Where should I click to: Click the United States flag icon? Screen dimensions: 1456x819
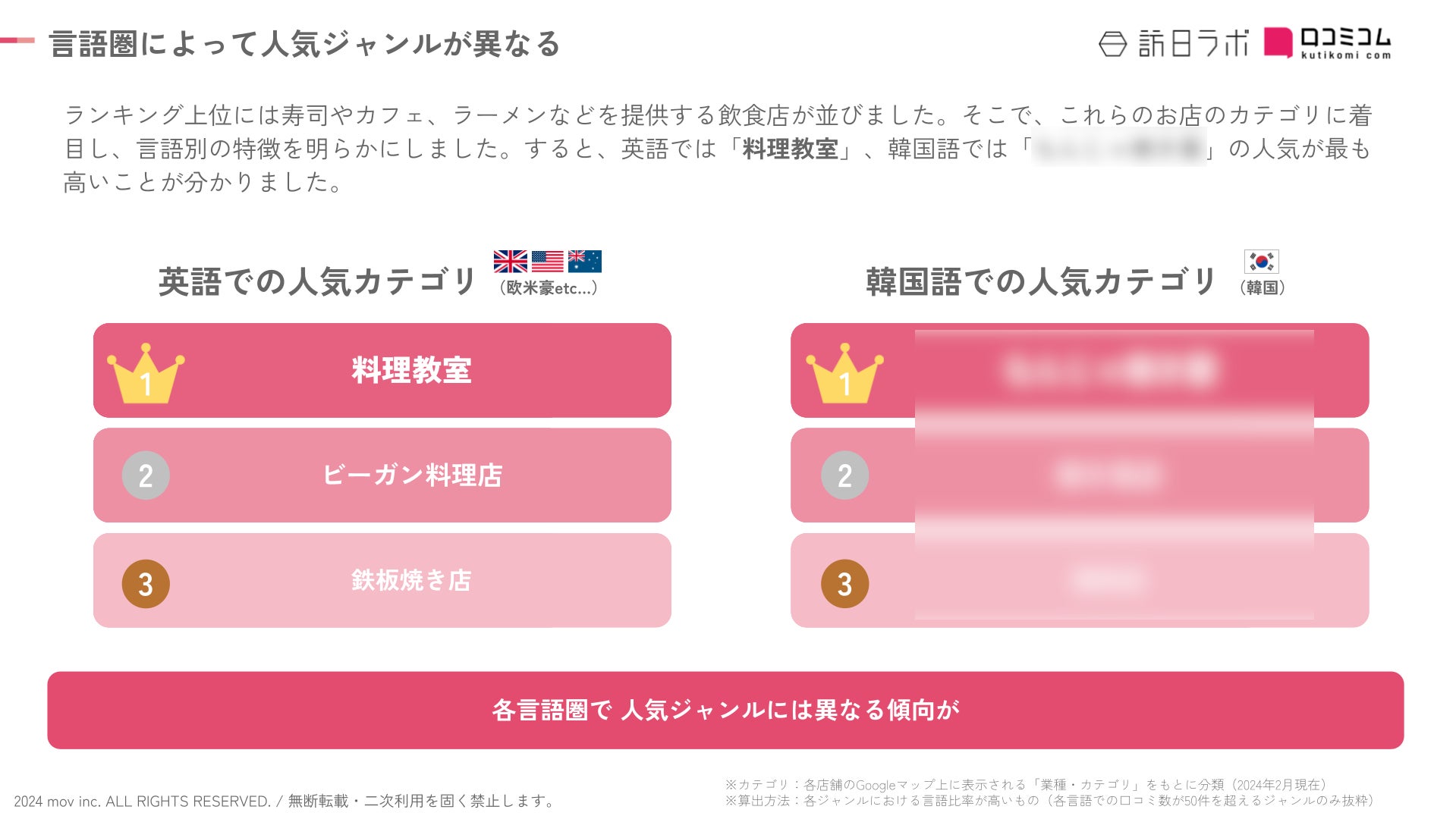547,261
